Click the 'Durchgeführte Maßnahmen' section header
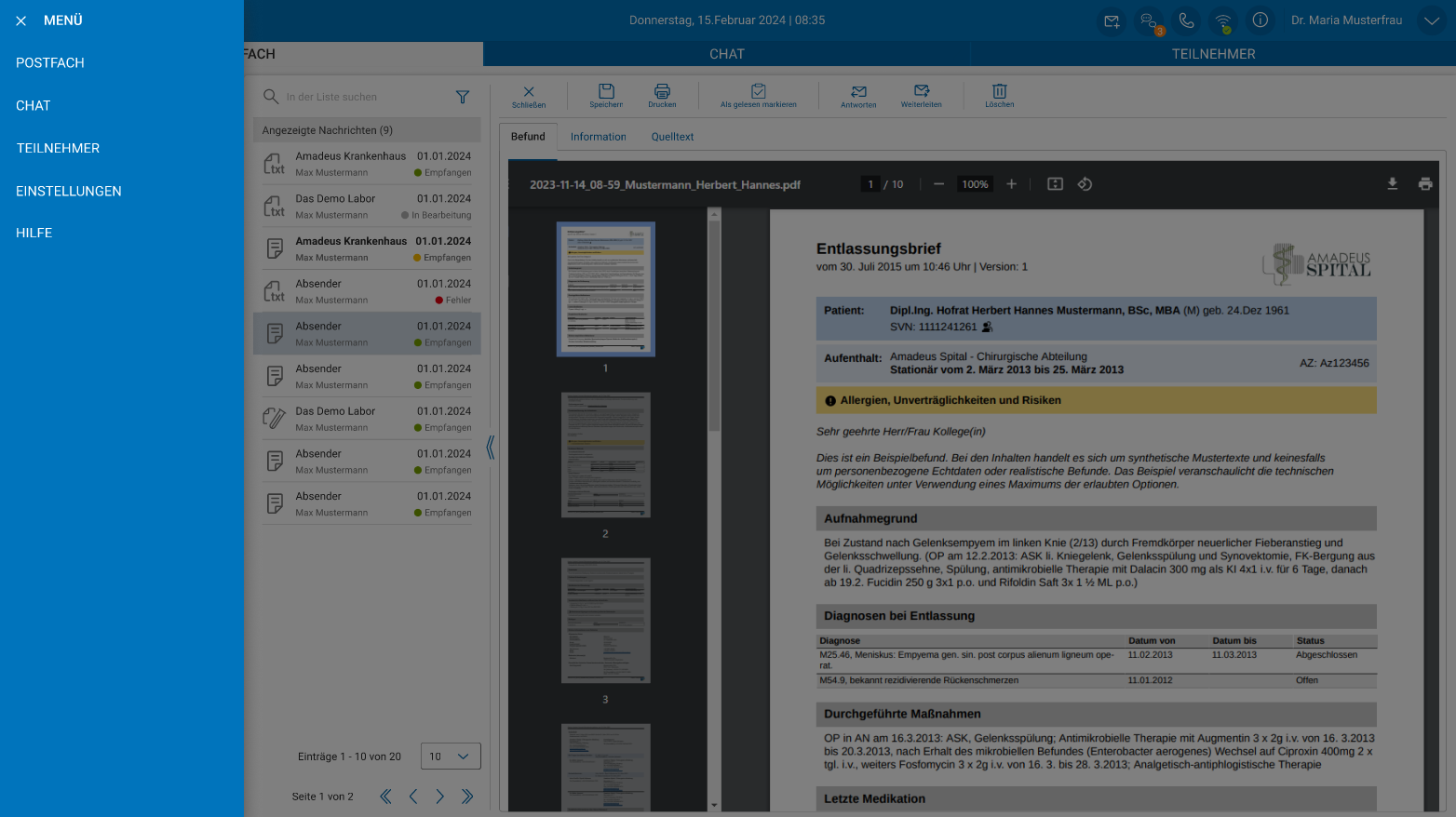 pyautogui.click(x=1096, y=714)
